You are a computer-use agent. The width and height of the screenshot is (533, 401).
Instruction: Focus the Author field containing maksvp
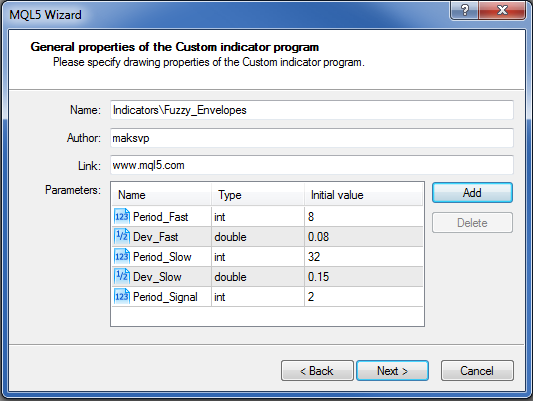tap(312, 138)
